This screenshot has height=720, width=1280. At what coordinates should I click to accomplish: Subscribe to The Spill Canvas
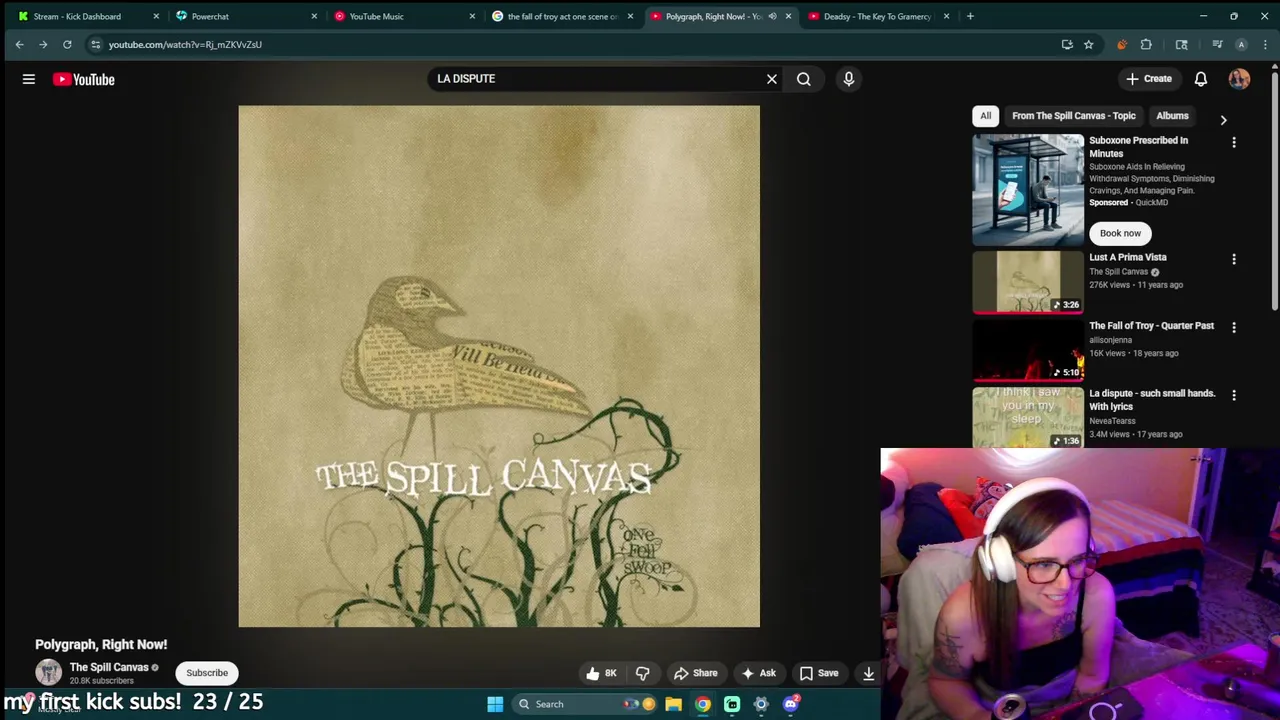coord(207,673)
